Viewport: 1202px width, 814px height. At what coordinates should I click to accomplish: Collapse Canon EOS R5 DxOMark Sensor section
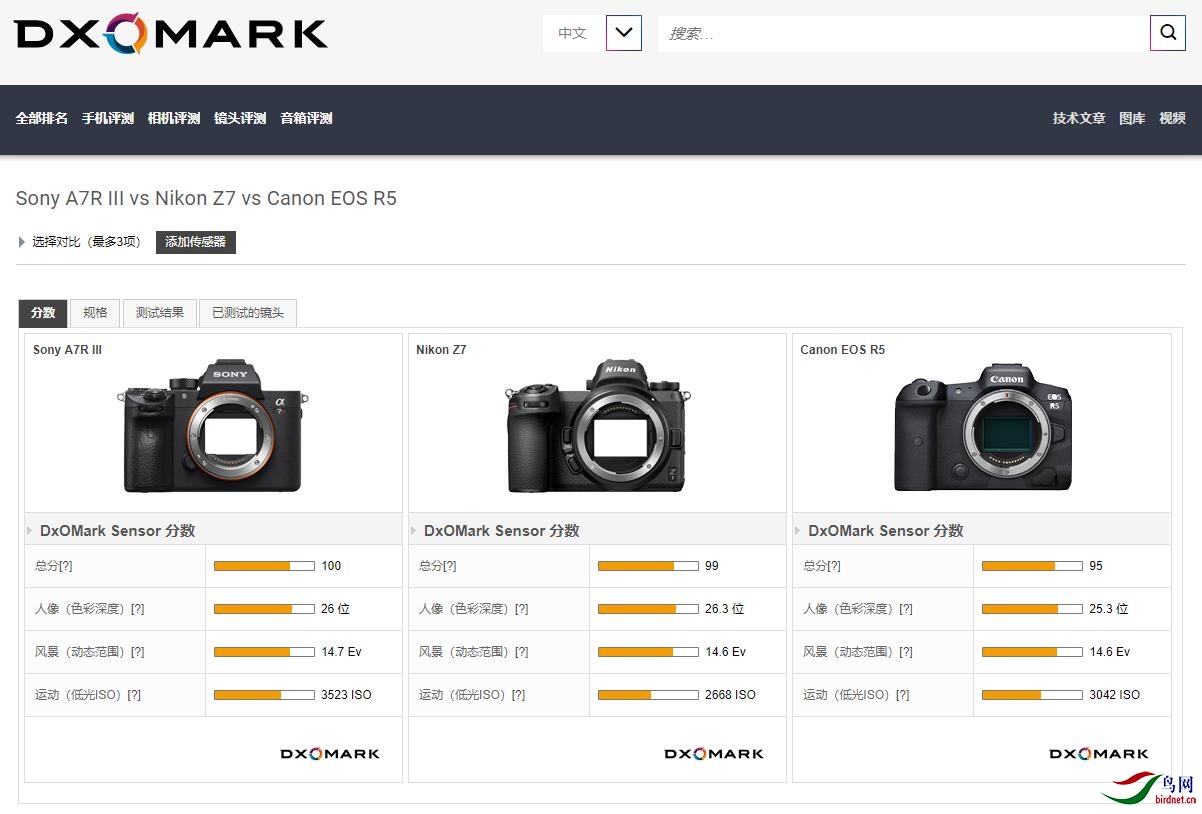[799, 530]
